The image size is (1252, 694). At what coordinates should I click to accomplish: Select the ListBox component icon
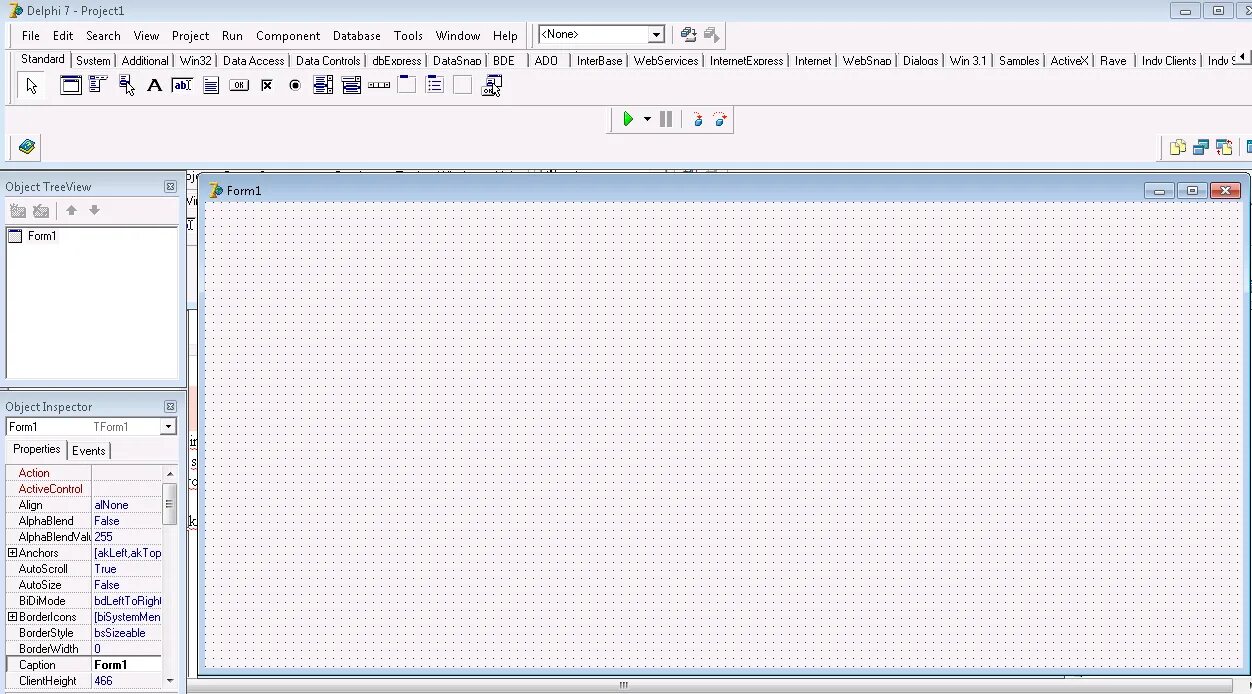click(323, 85)
